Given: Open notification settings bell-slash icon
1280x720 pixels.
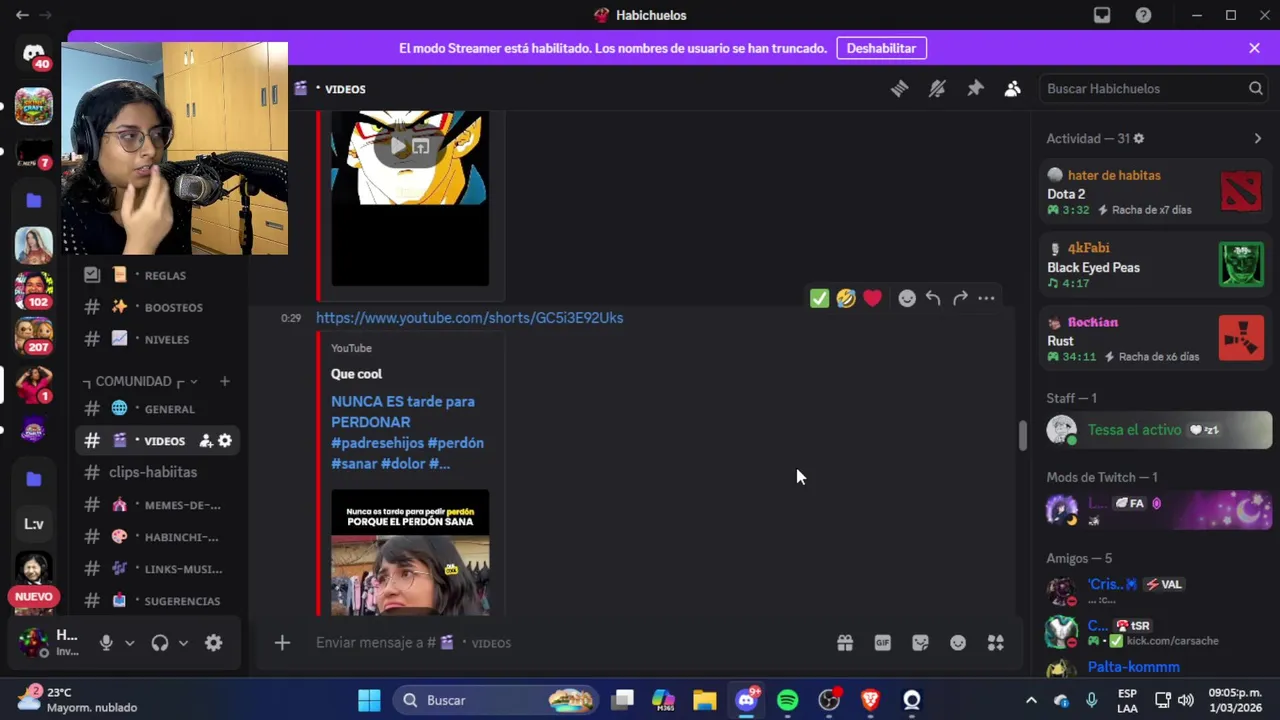Looking at the screenshot, I should [x=937, y=89].
